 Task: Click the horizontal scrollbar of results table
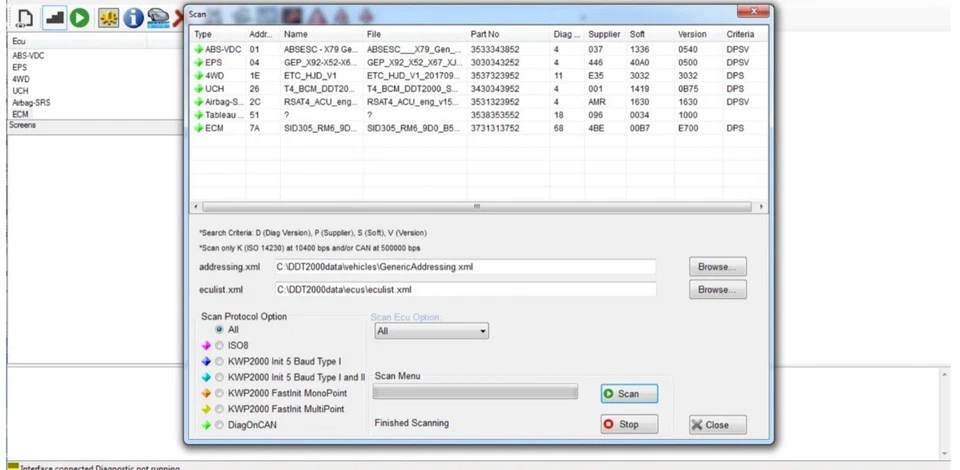coord(477,207)
